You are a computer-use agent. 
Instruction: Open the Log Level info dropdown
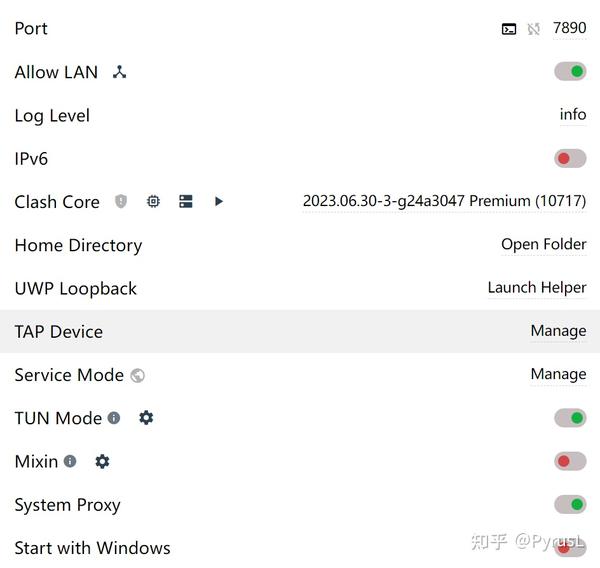click(573, 115)
